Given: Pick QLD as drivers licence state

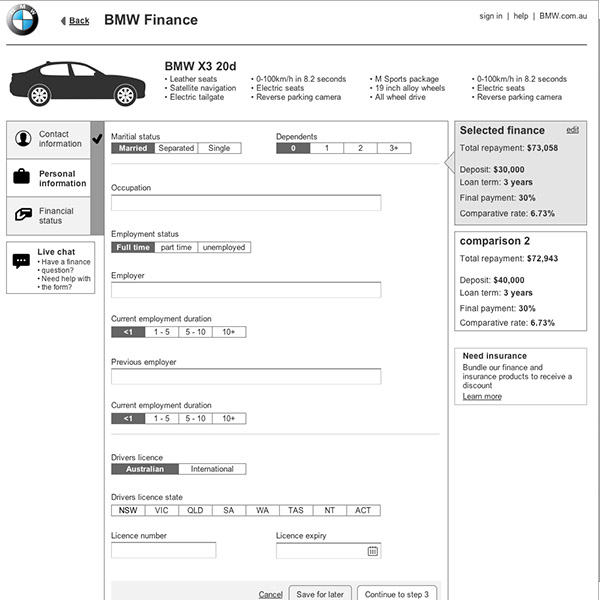Looking at the screenshot, I should pos(195,510).
